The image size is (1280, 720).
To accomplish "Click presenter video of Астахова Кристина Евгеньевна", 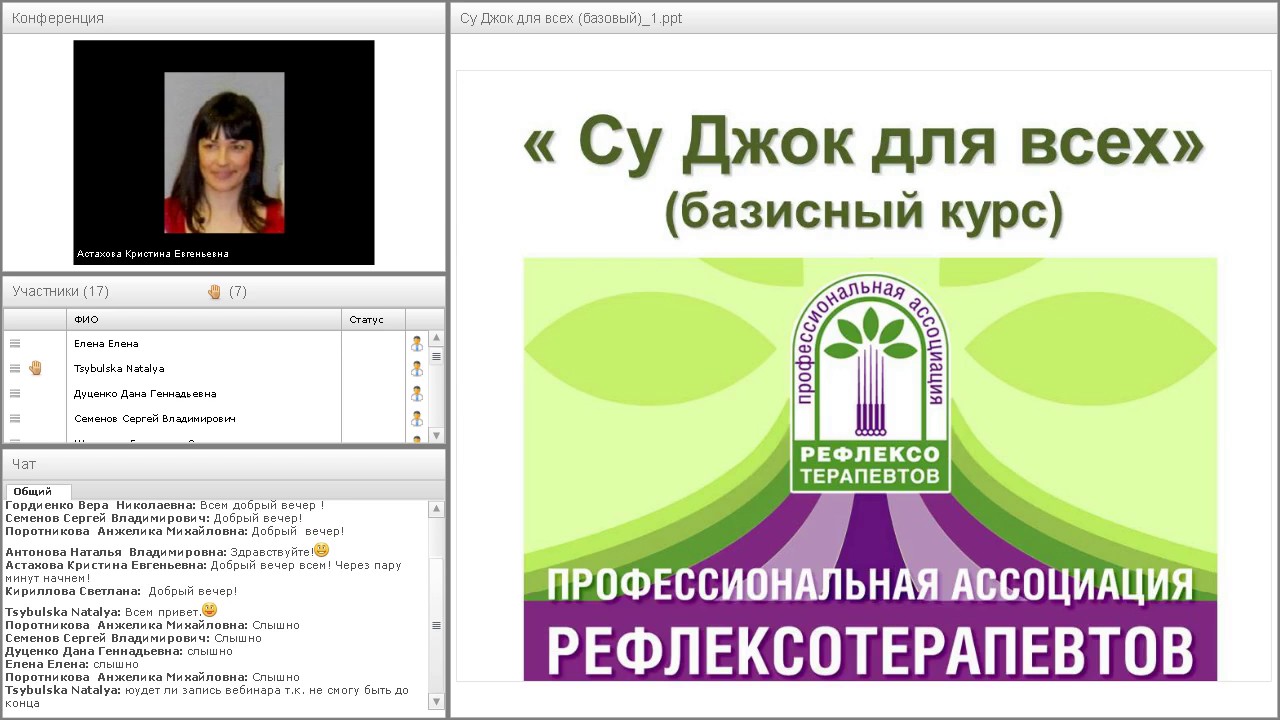I will [224, 152].
